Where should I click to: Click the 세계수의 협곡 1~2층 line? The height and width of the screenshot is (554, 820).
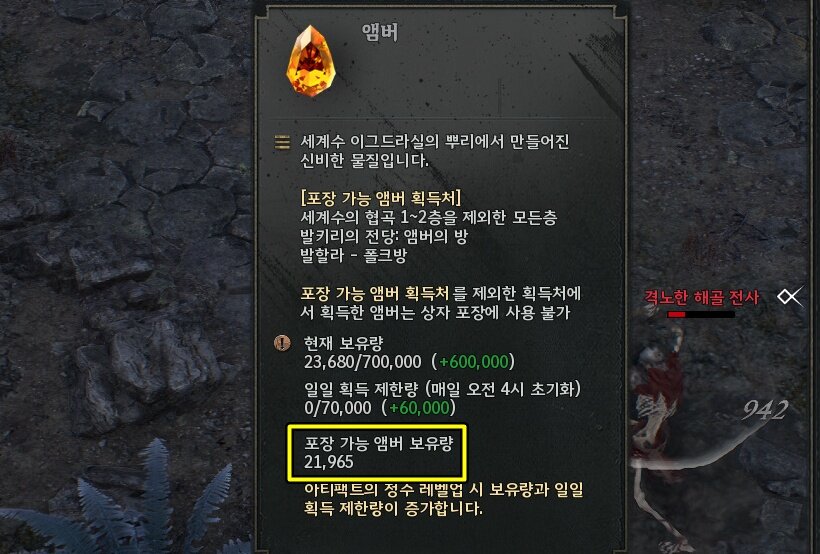[429, 218]
